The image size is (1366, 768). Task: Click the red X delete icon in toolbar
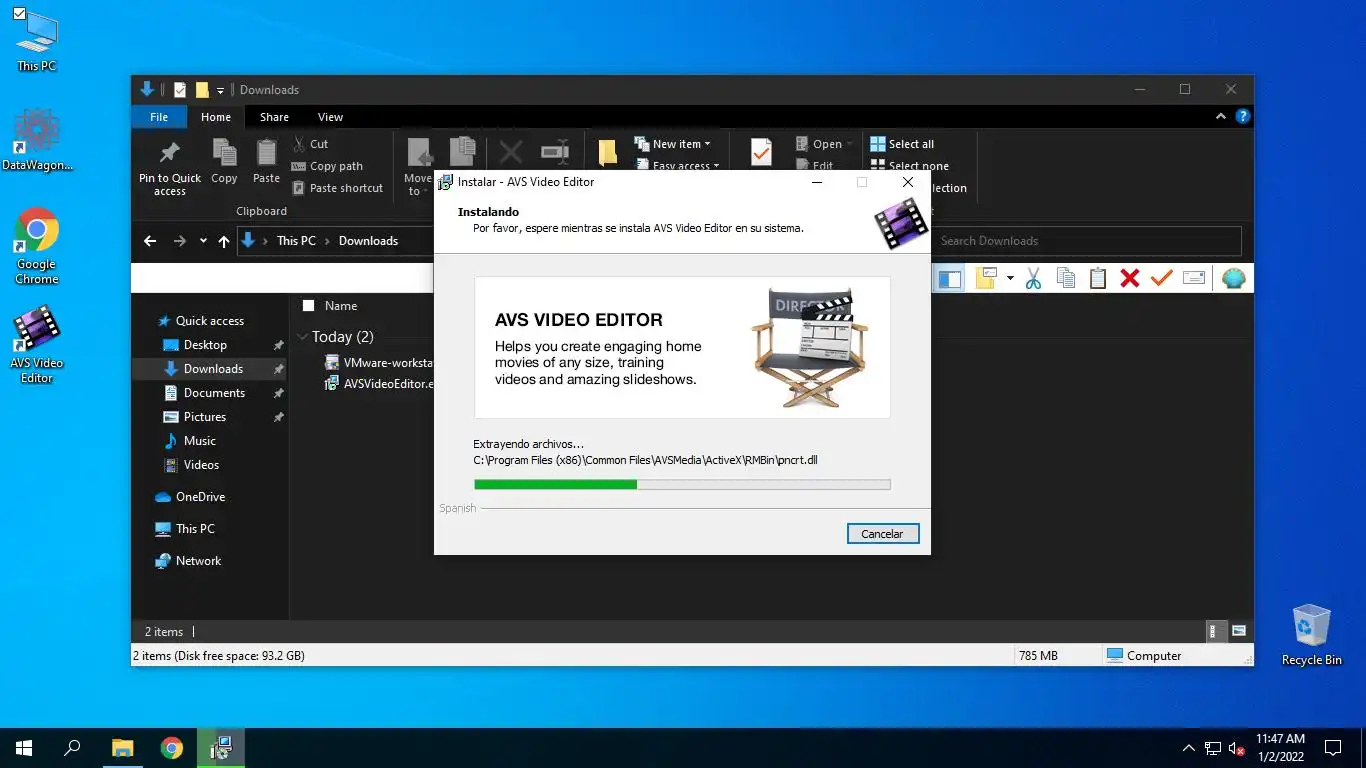tap(1130, 279)
